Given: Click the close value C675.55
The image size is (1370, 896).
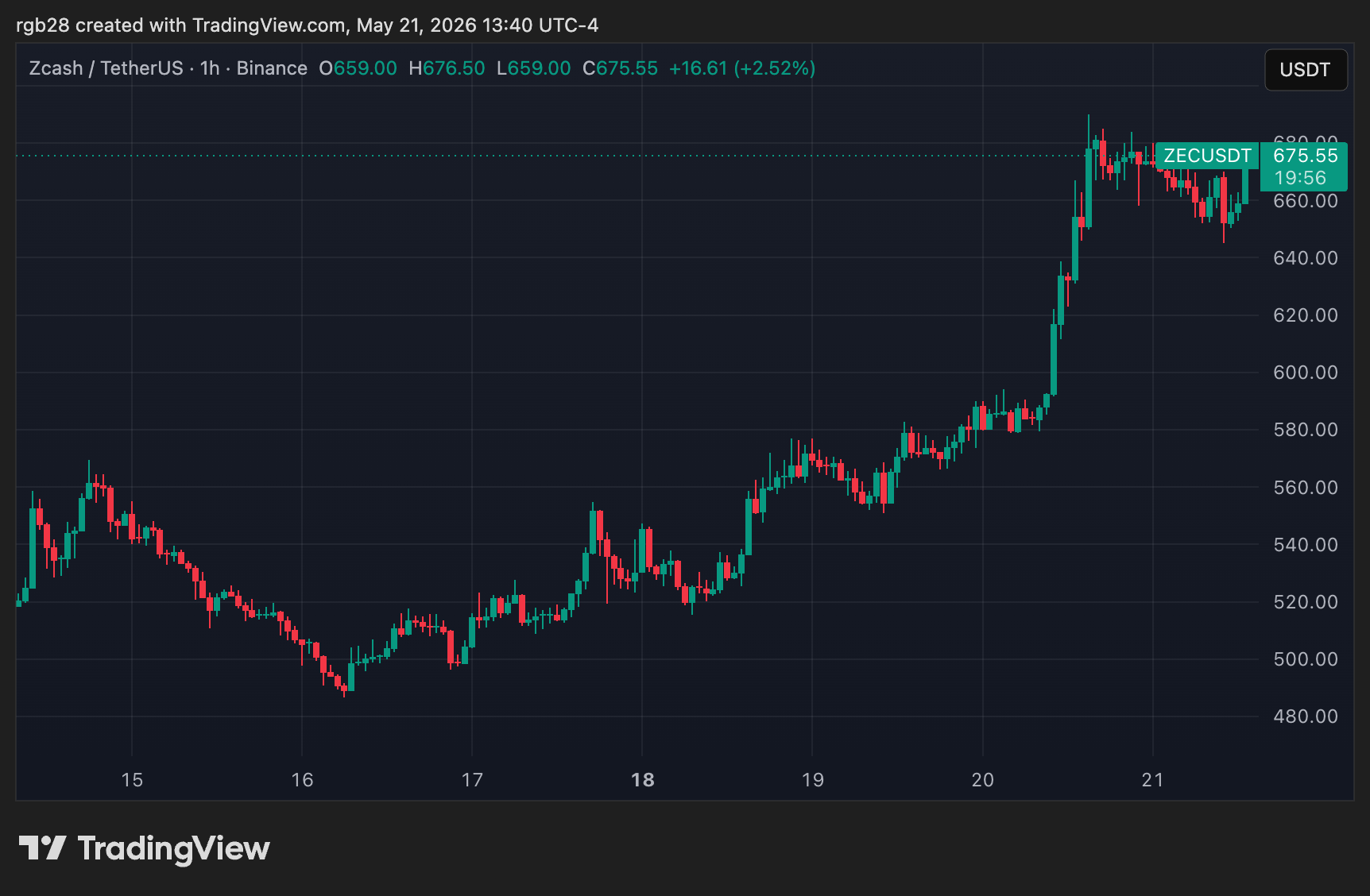Looking at the screenshot, I should coord(620,68).
